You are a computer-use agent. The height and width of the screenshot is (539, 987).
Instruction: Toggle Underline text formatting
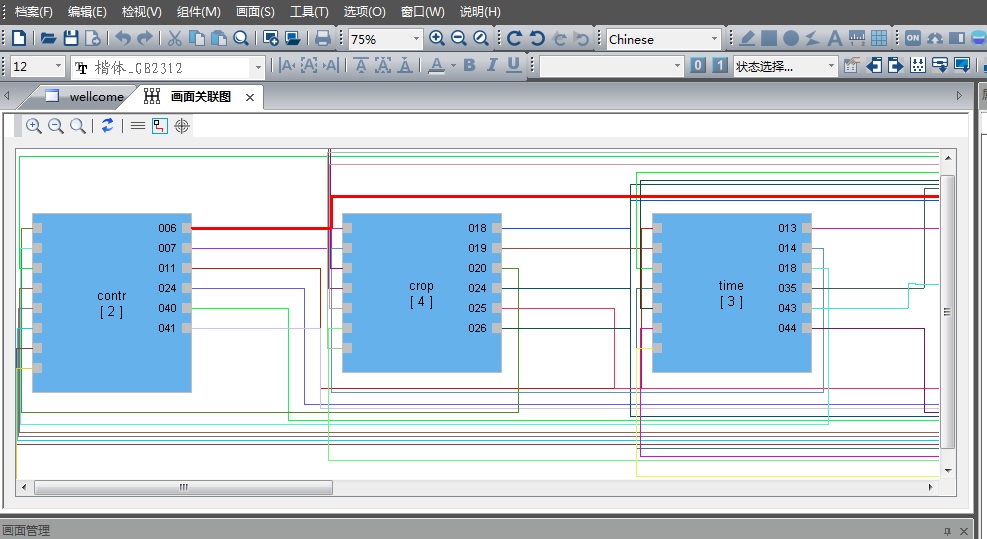click(x=514, y=66)
